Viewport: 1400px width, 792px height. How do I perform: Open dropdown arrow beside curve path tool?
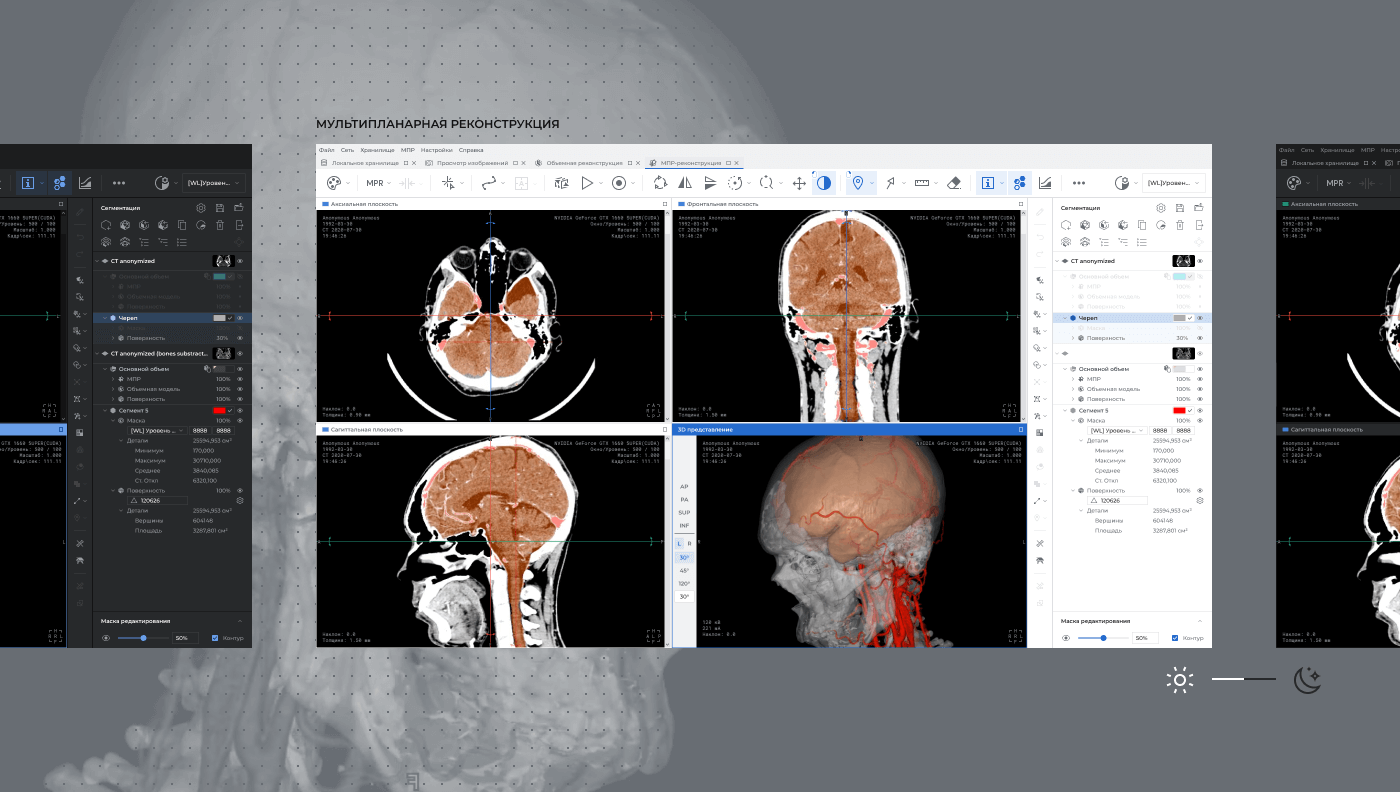tap(504, 183)
